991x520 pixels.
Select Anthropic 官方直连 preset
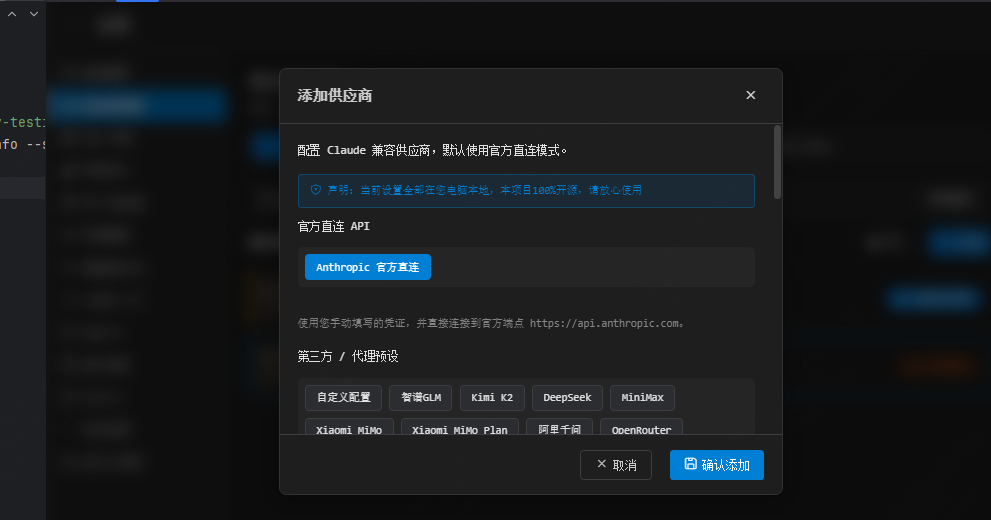(368, 267)
